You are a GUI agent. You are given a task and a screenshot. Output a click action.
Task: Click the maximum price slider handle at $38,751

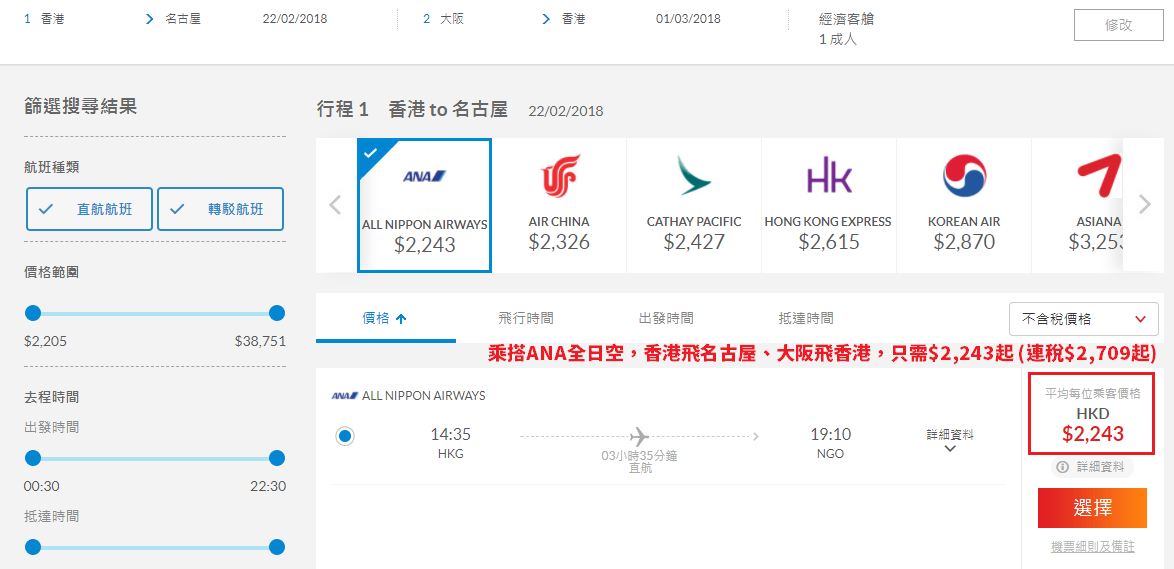(277, 313)
